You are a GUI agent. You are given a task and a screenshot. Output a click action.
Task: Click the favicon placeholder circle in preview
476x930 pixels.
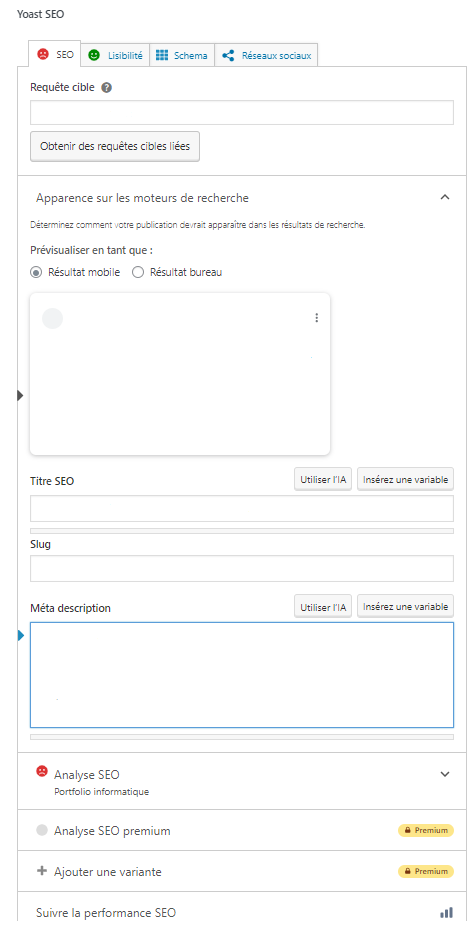point(52,319)
